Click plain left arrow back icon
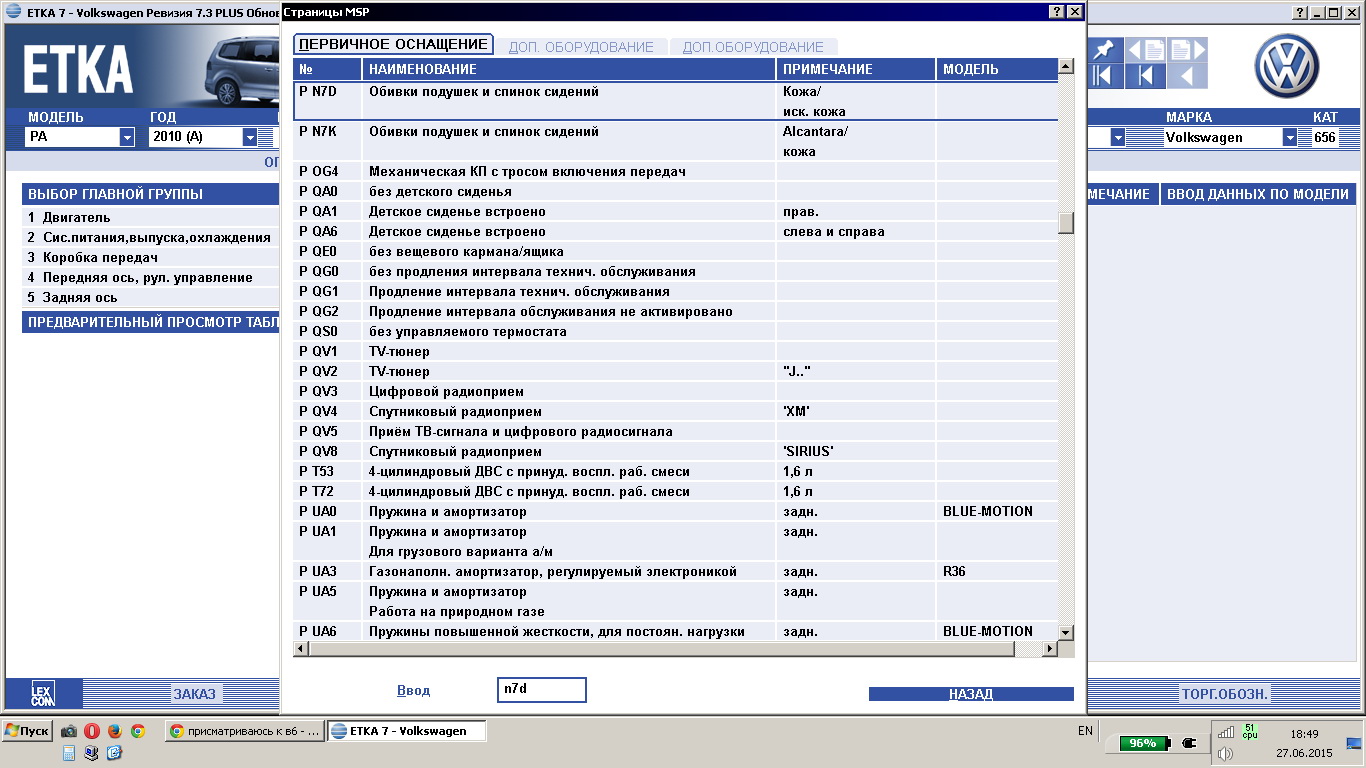The image size is (1366, 768). click(1188, 76)
